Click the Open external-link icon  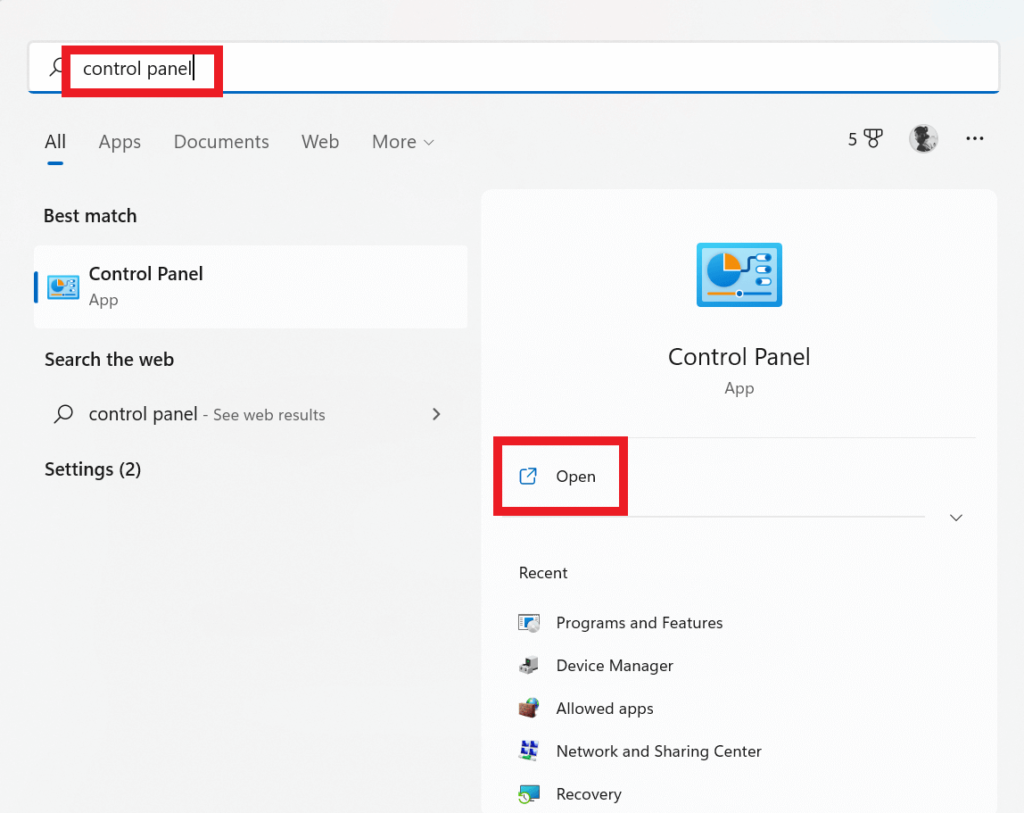[x=528, y=476]
